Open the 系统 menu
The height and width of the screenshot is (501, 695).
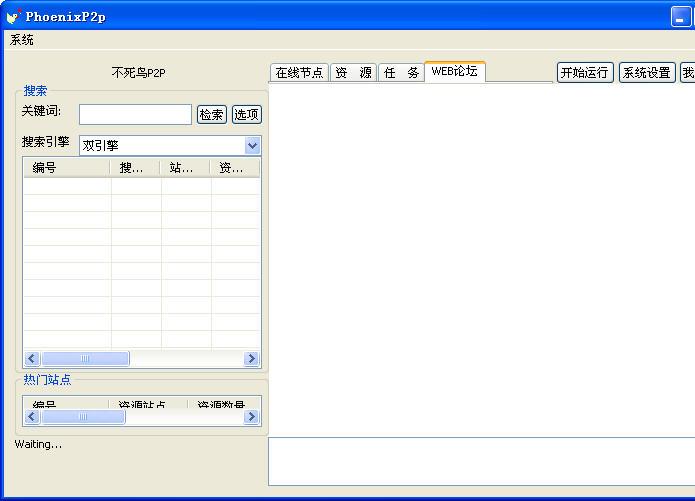tap(22, 40)
